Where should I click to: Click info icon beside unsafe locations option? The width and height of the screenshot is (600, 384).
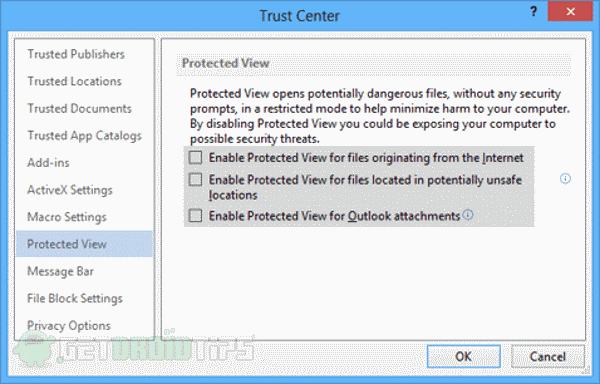(565, 179)
